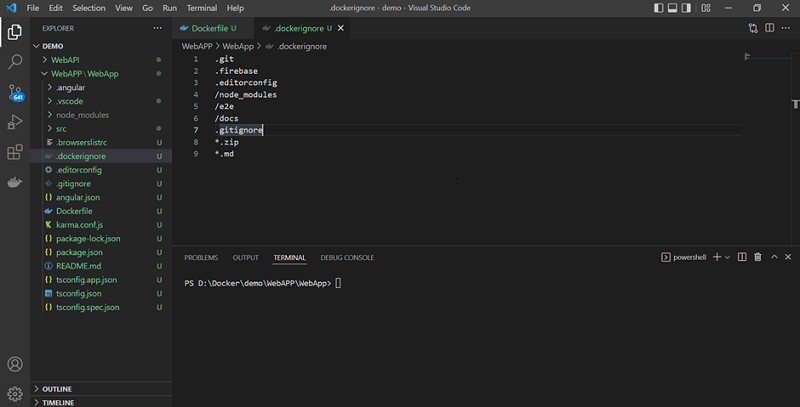Screen dimensions: 800x407
Task: Click the Accounts icon in activity bar
Action: click(15, 365)
